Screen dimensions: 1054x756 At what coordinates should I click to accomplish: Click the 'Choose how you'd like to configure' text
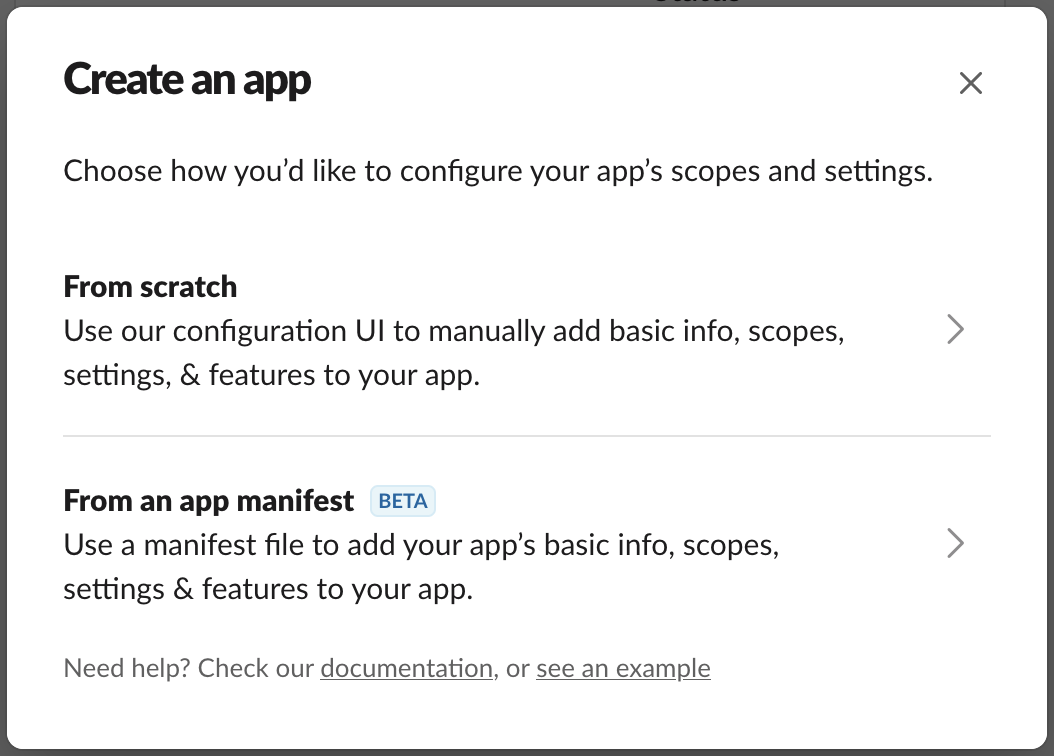(498, 171)
